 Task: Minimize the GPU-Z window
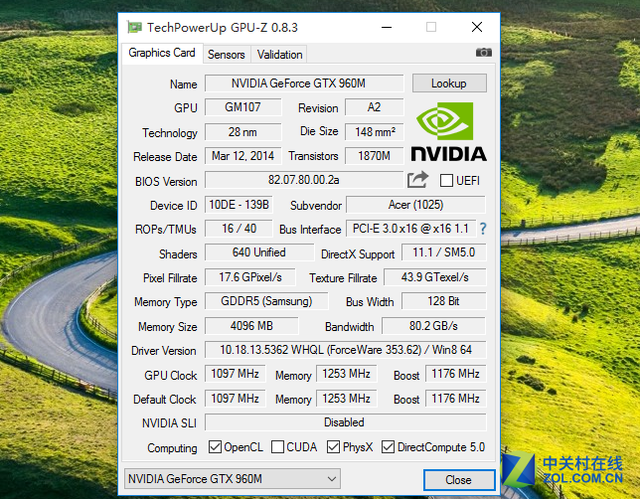[x=387, y=27]
